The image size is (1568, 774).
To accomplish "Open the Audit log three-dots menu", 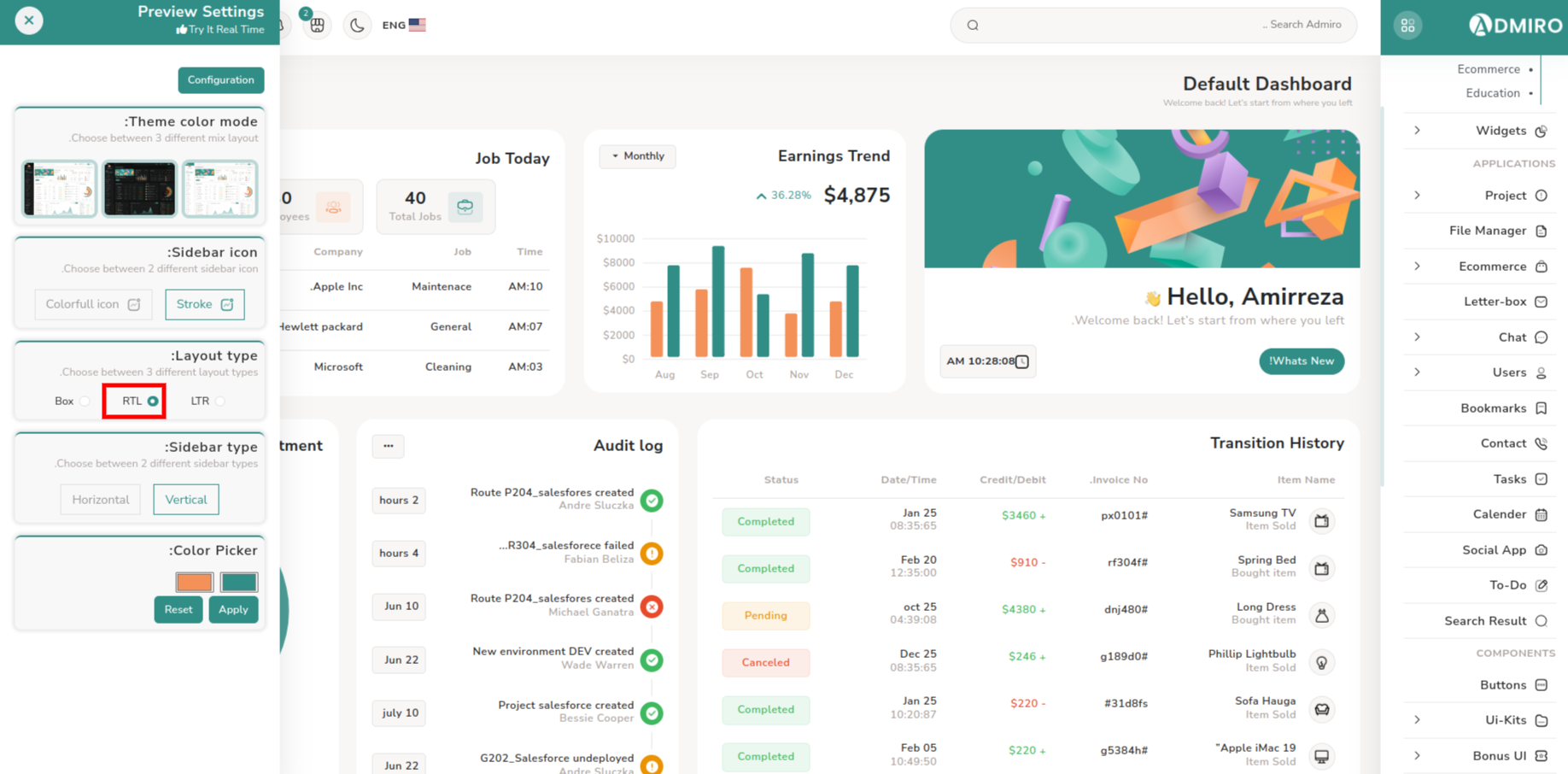I will click(x=388, y=446).
